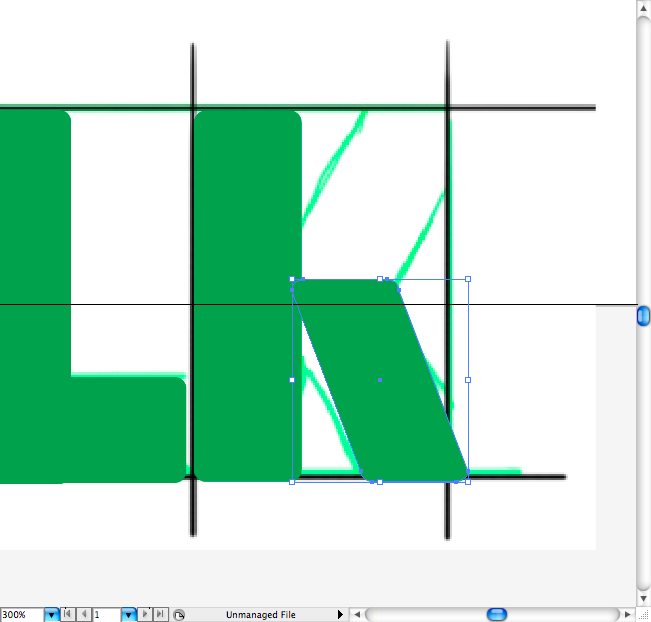
Task: Expand the status bar options arrow
Action: (x=340, y=614)
